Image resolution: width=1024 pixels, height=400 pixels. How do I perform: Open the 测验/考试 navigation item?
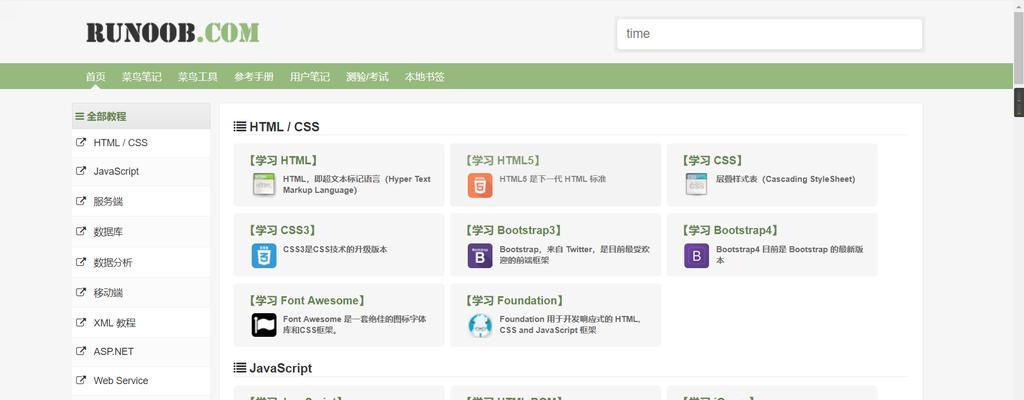click(367, 76)
